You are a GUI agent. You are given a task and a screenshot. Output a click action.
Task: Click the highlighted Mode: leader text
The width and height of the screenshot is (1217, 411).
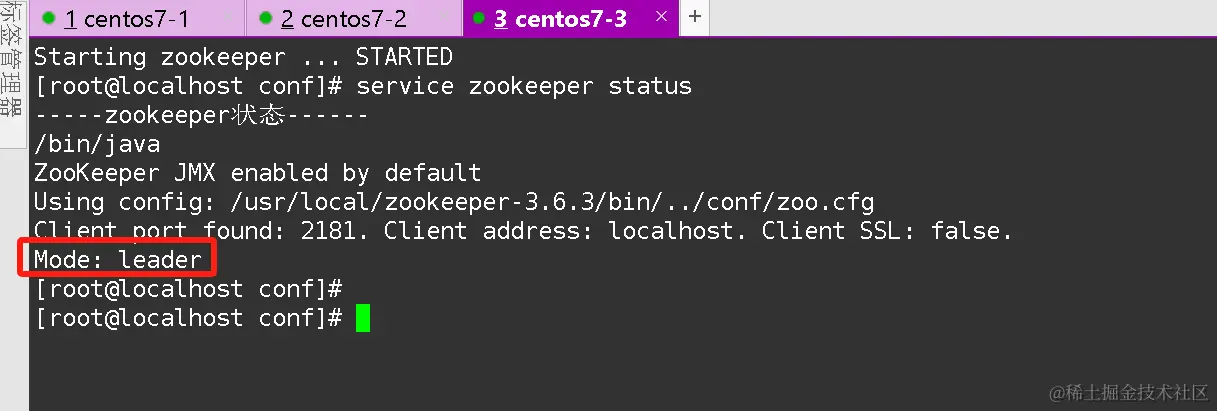(x=118, y=261)
